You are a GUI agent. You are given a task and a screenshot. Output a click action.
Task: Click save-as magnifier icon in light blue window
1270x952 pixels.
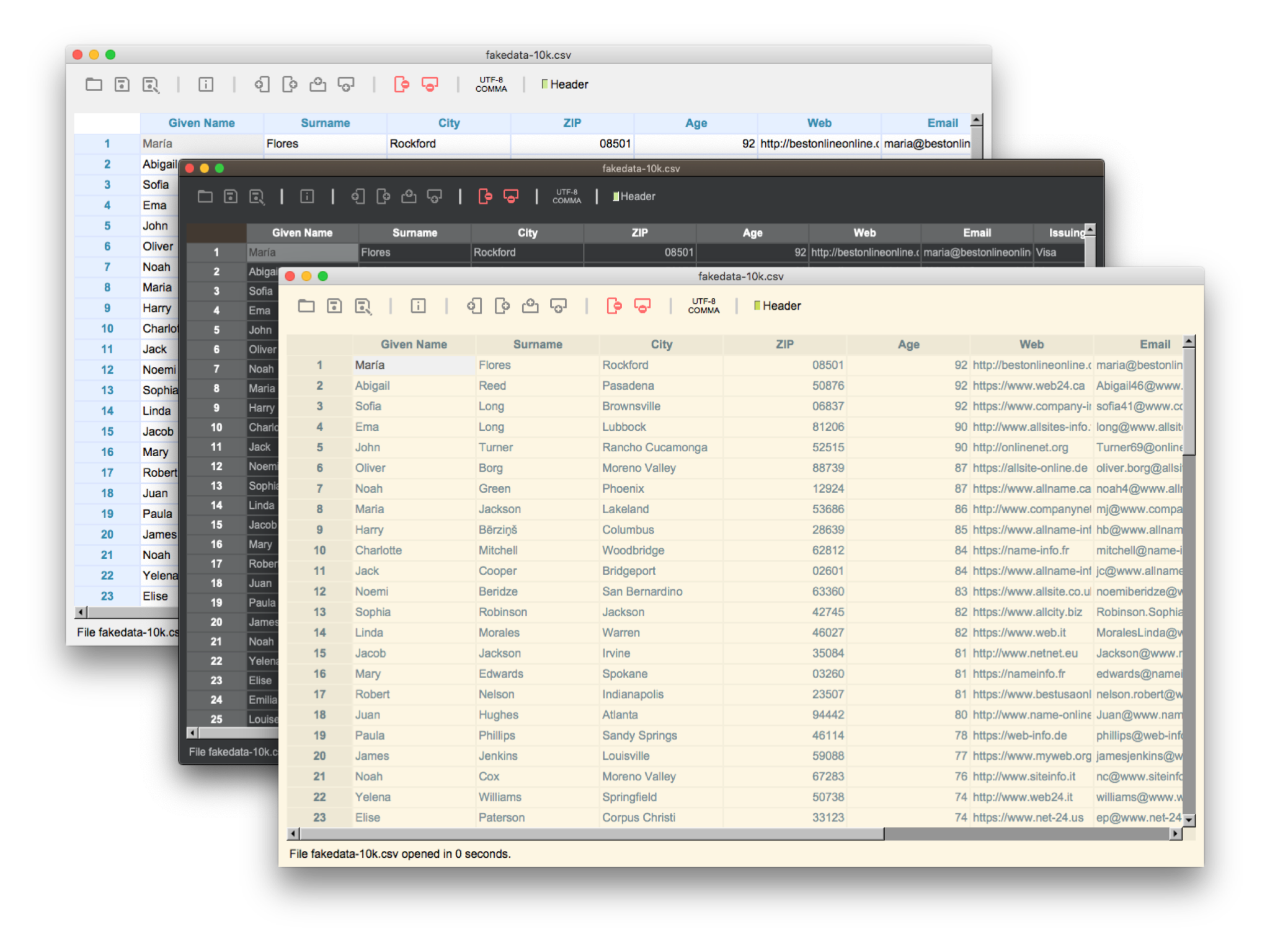click(151, 84)
